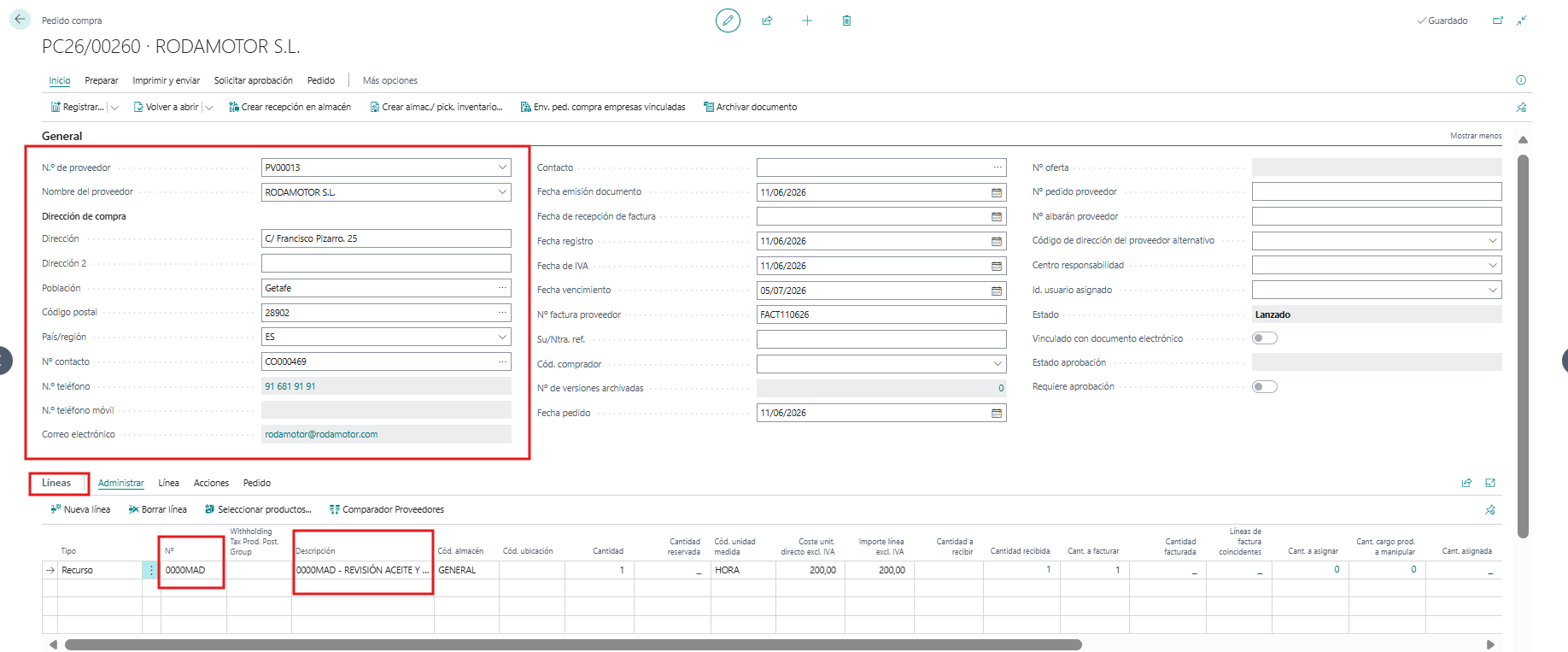Open Código de dirección del proveedor alternativo dropdown

[x=1493, y=241]
